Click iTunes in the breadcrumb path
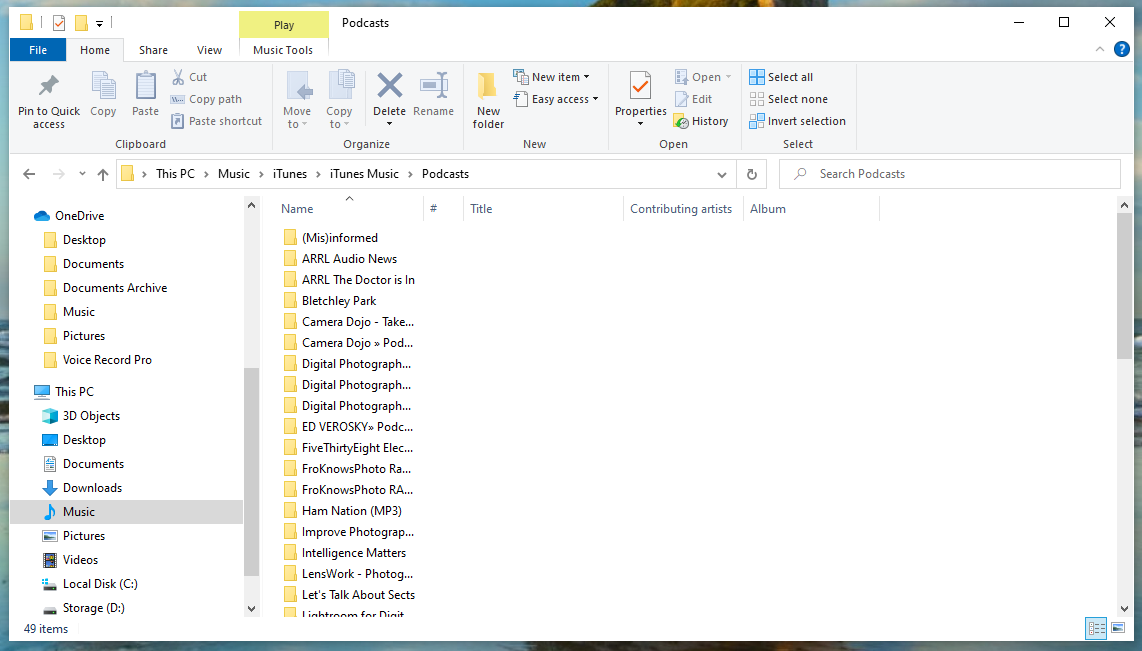This screenshot has width=1142, height=651. (290, 174)
